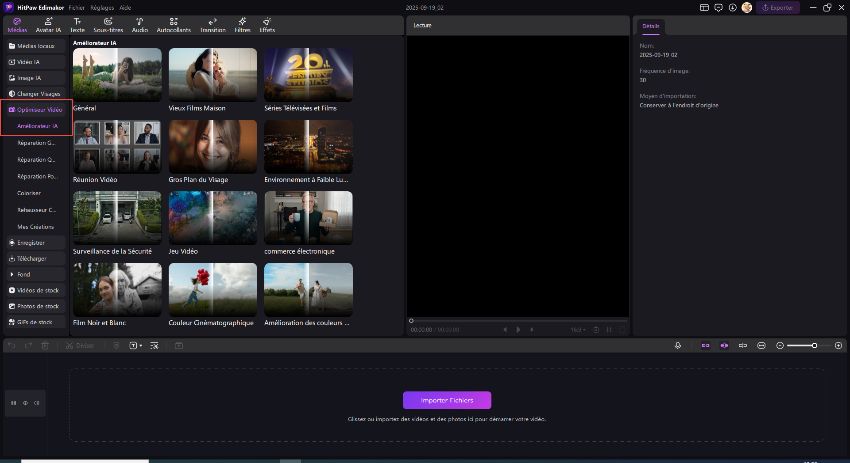Select the Texte tool
850x463 pixels.
pyautogui.click(x=78, y=25)
